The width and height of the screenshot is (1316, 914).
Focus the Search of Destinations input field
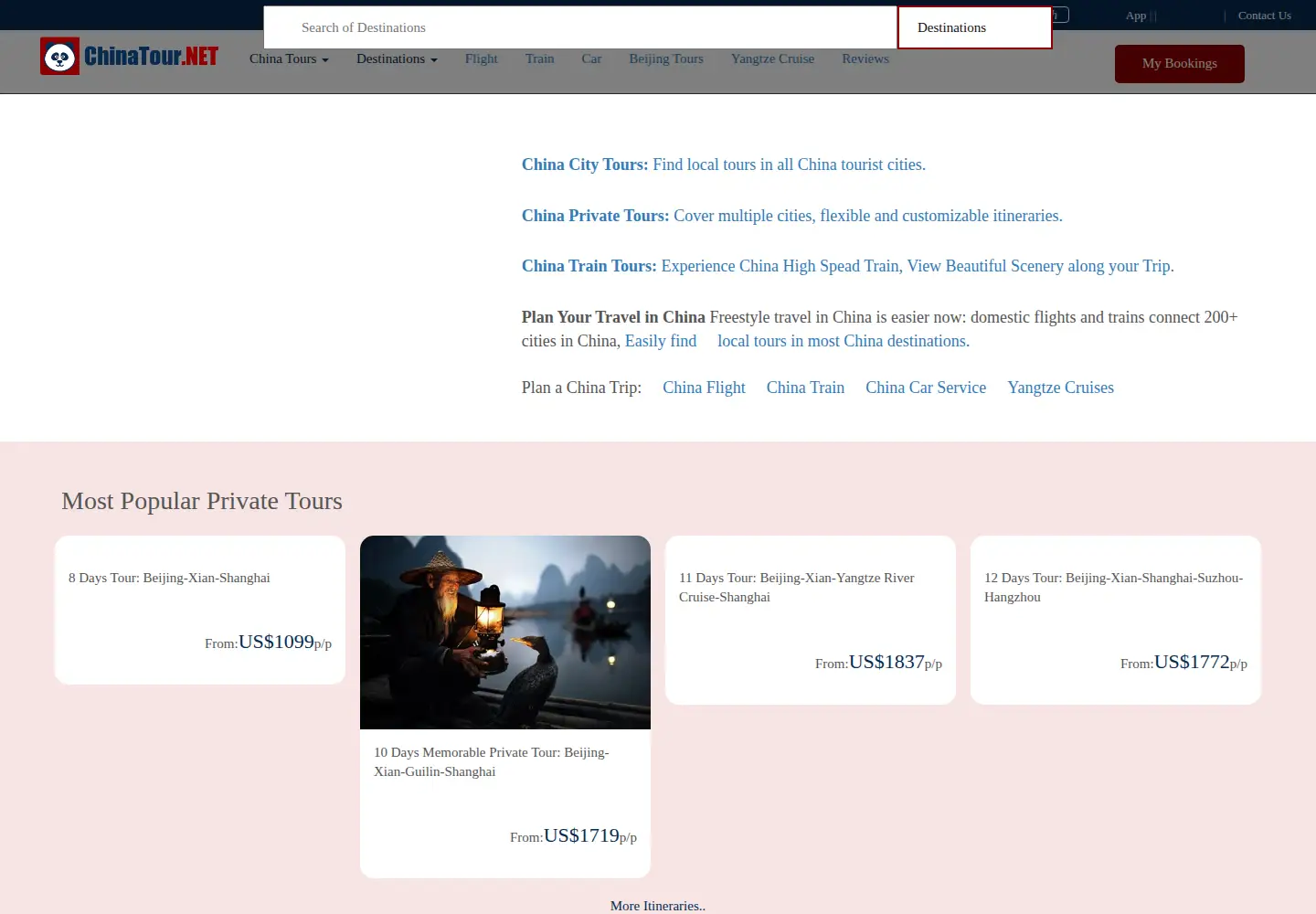pyautogui.click(x=580, y=27)
